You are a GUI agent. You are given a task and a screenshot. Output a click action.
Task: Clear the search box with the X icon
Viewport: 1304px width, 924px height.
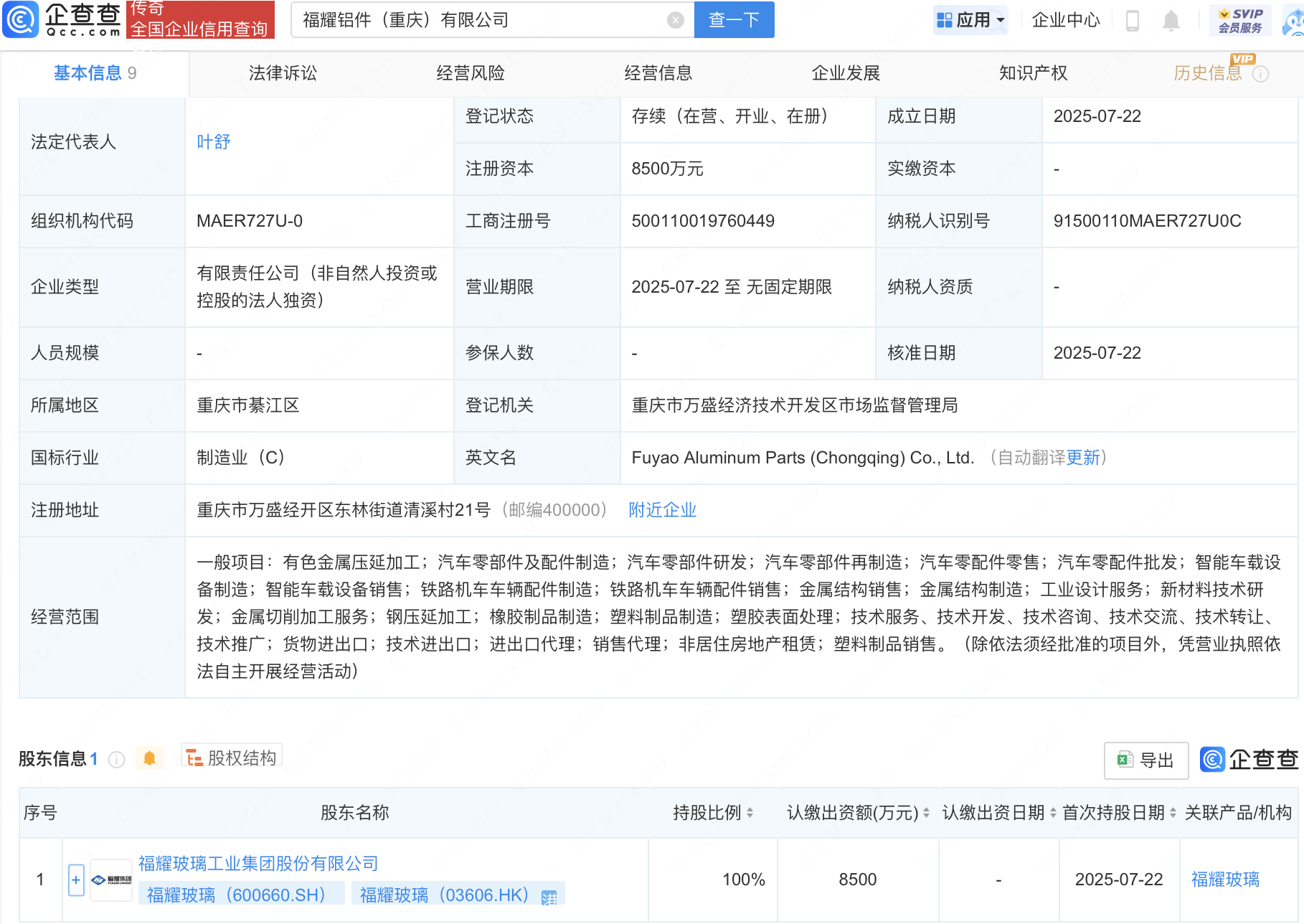675,20
